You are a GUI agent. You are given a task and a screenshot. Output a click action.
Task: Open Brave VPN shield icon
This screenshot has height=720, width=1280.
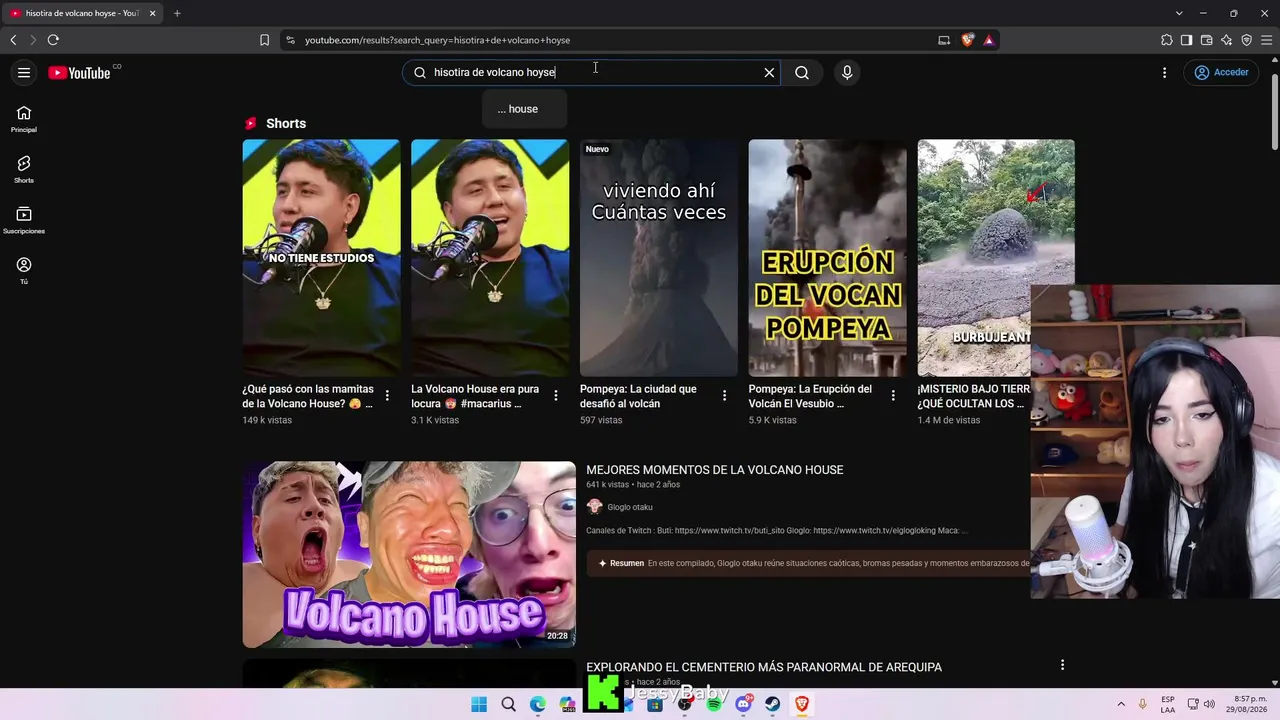pyautogui.click(x=1246, y=40)
